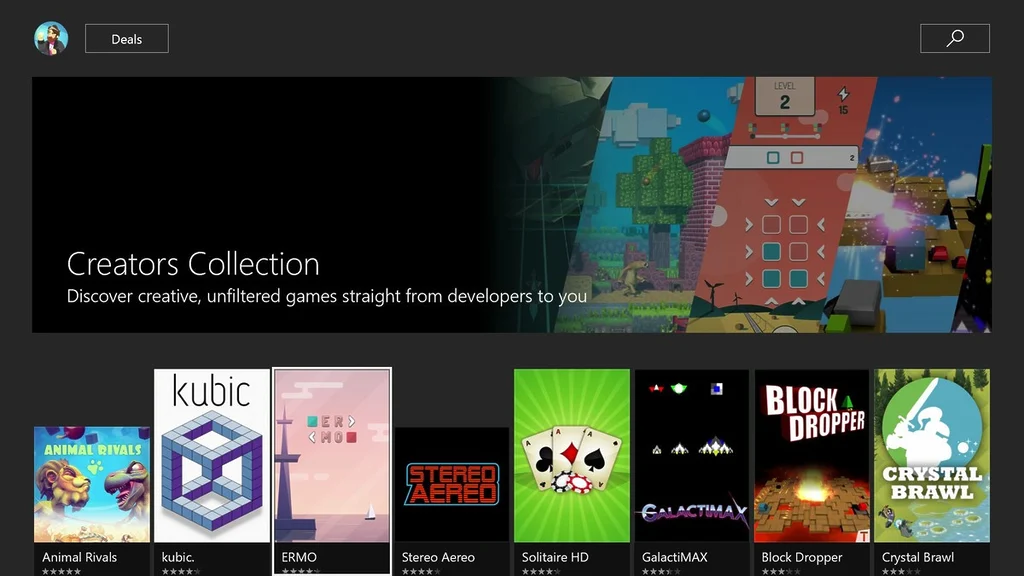The height and width of the screenshot is (576, 1024).
Task: Select the Crystal Brawl game cover
Action: [x=932, y=455]
